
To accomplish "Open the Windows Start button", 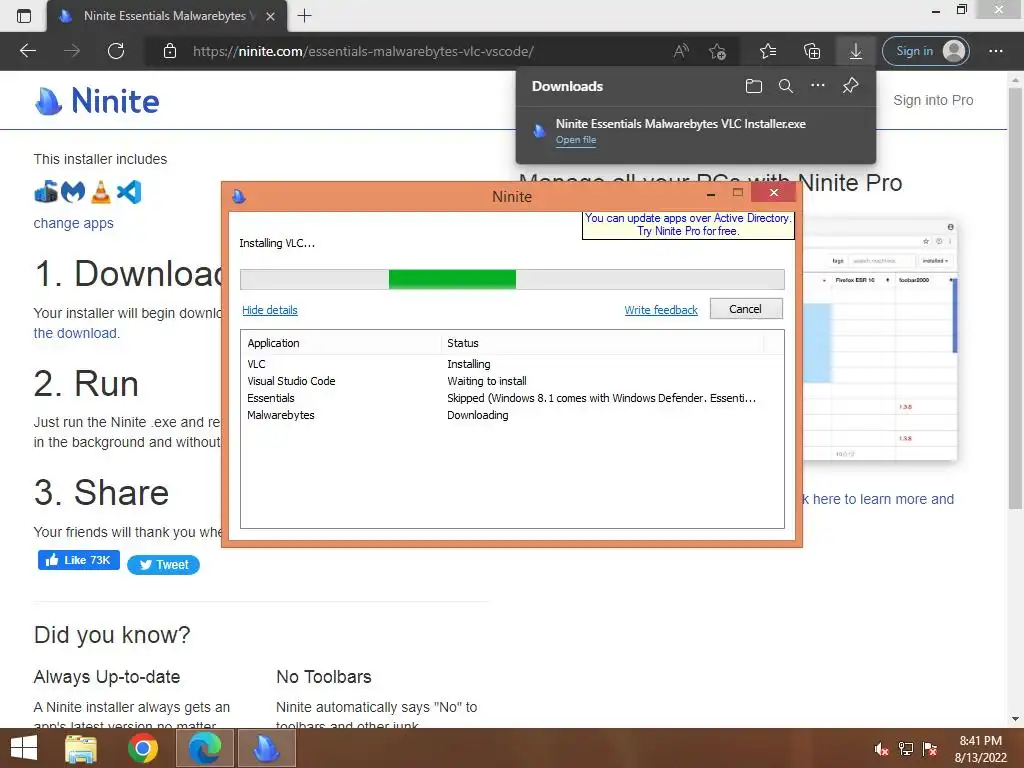I will point(24,748).
